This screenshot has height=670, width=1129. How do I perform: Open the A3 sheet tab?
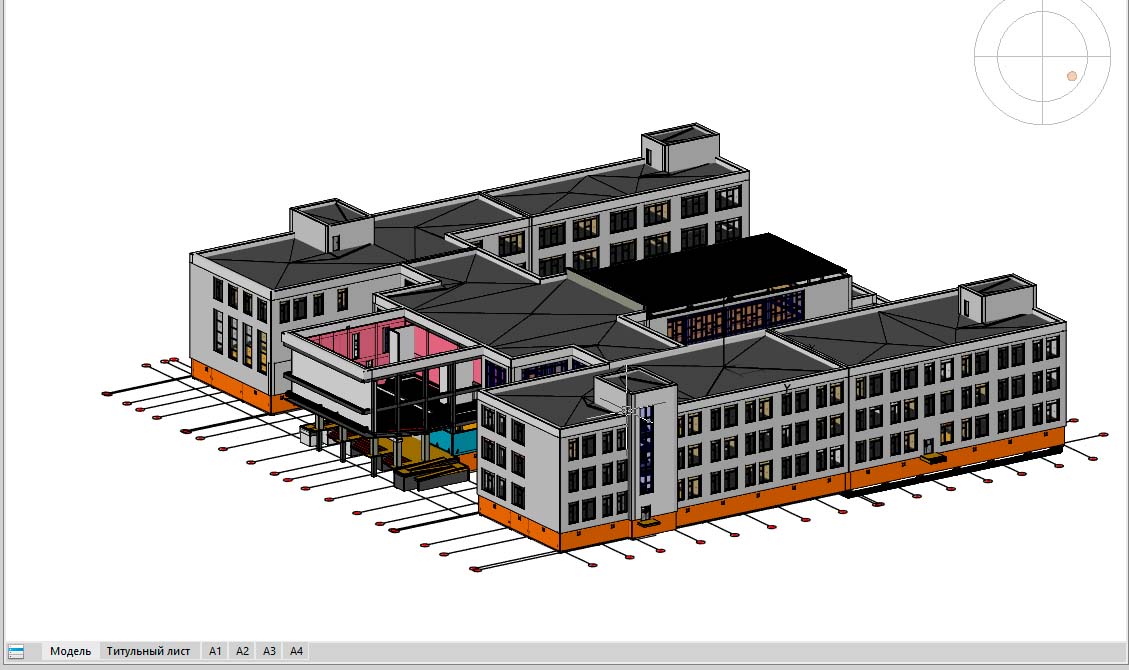269,651
